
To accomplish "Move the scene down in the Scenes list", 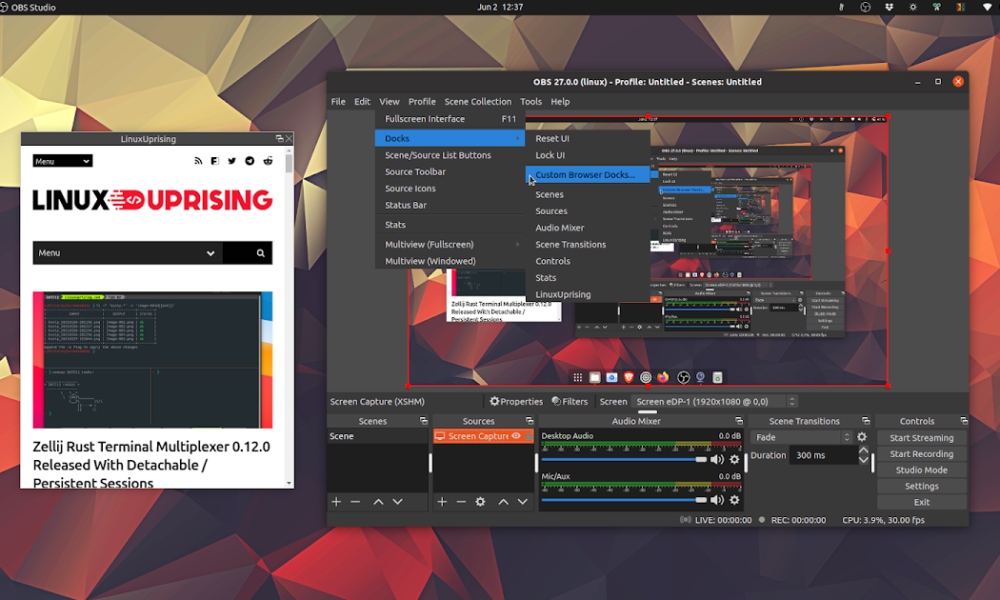I will pyautogui.click(x=397, y=502).
